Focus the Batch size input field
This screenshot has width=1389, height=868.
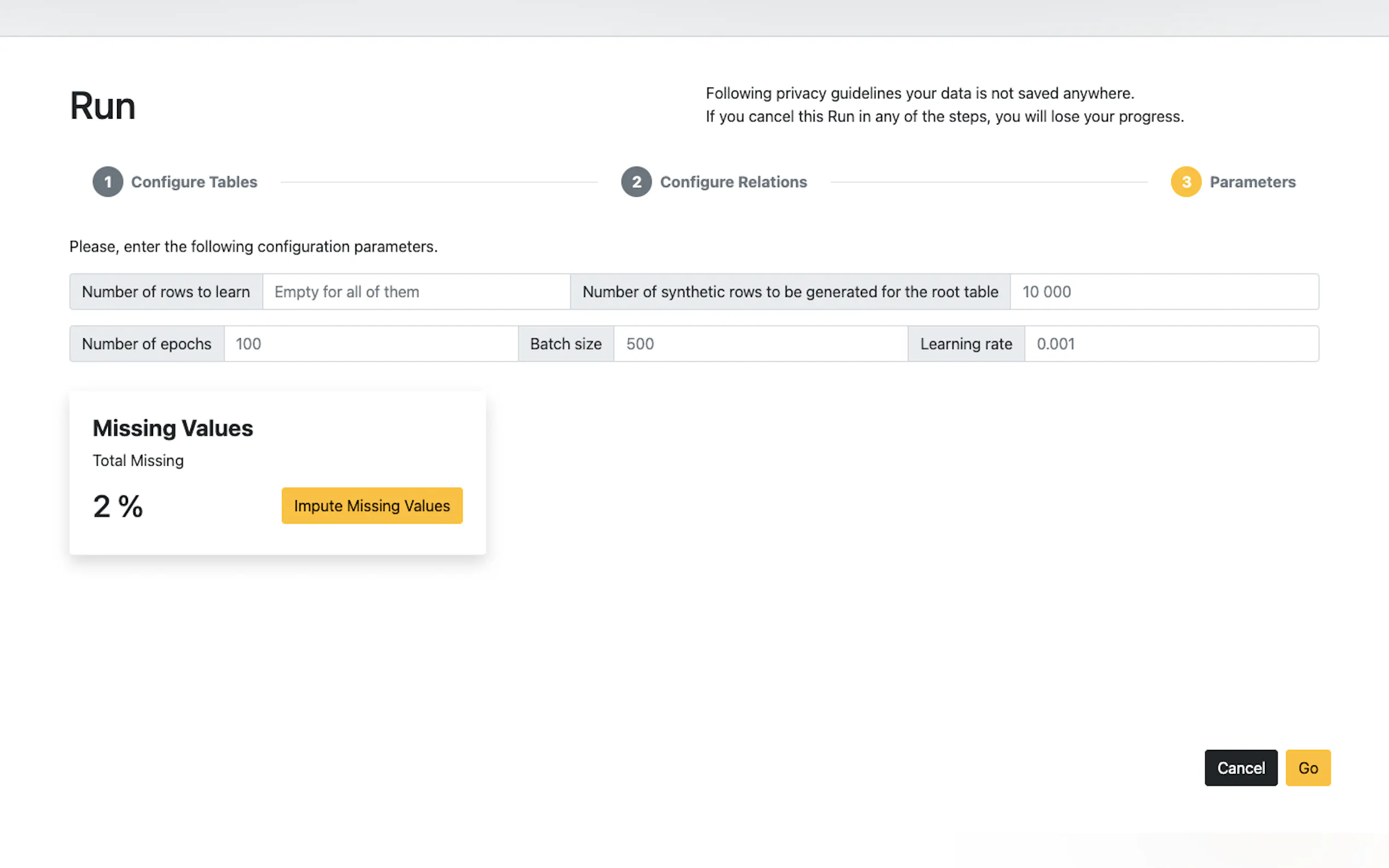coord(760,344)
